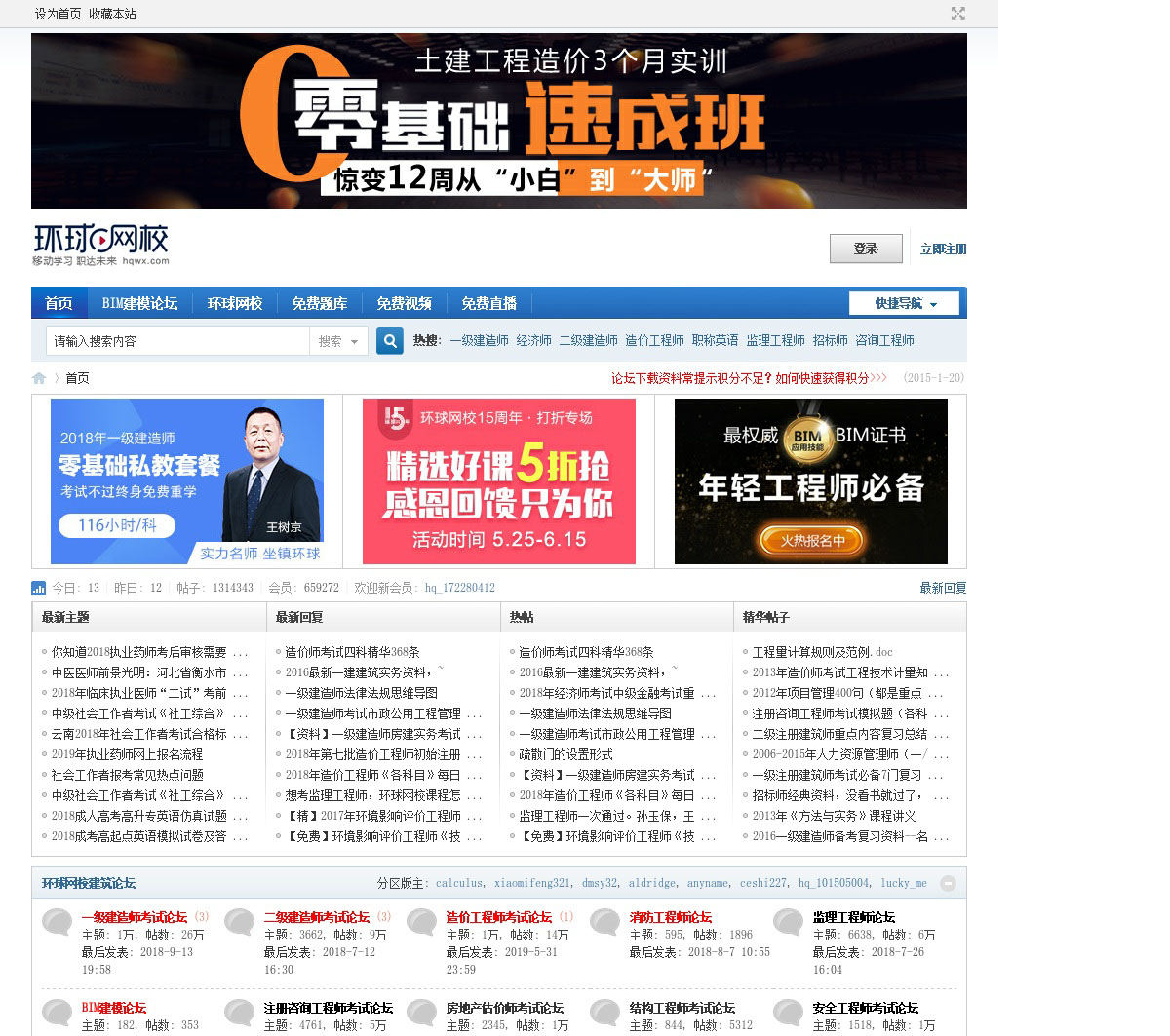1170x1036 pixels.
Task: Click the 立即注册 link
Action: coord(944,249)
